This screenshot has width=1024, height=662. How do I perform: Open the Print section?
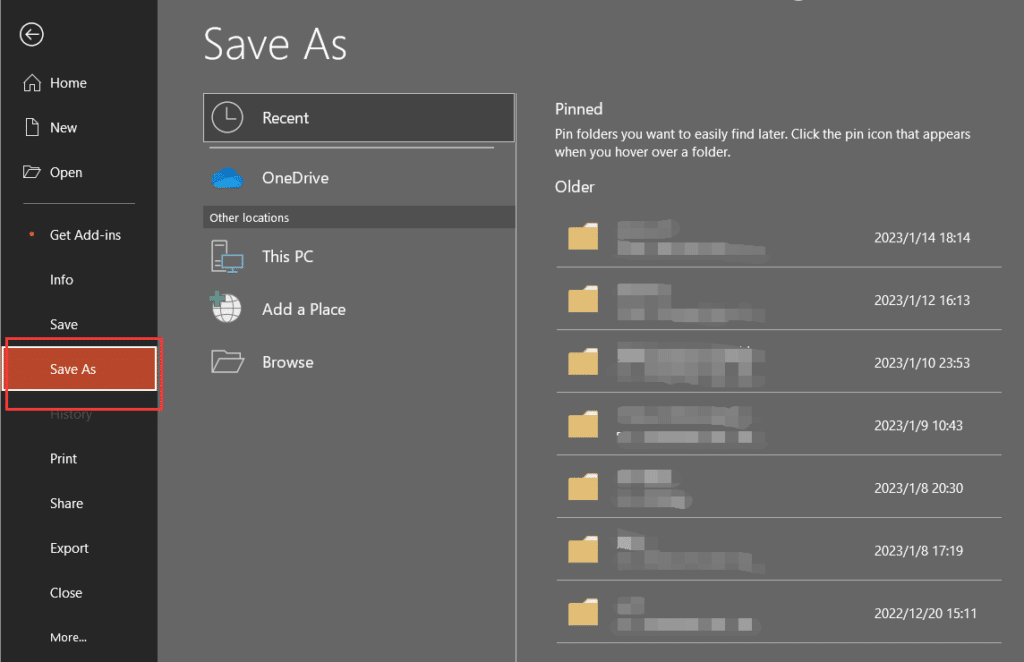click(x=63, y=458)
